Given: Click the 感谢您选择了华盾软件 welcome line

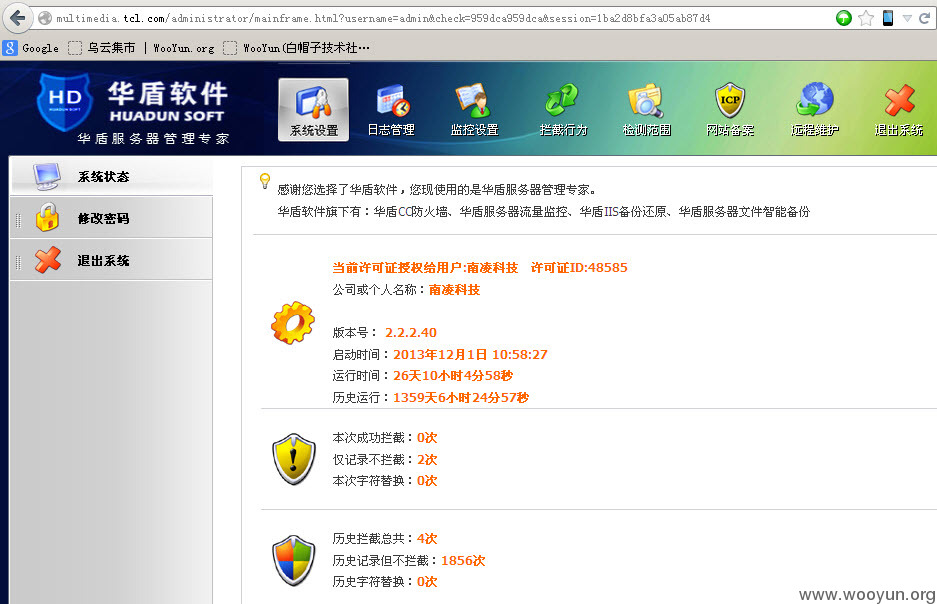Looking at the screenshot, I should click(436, 190).
